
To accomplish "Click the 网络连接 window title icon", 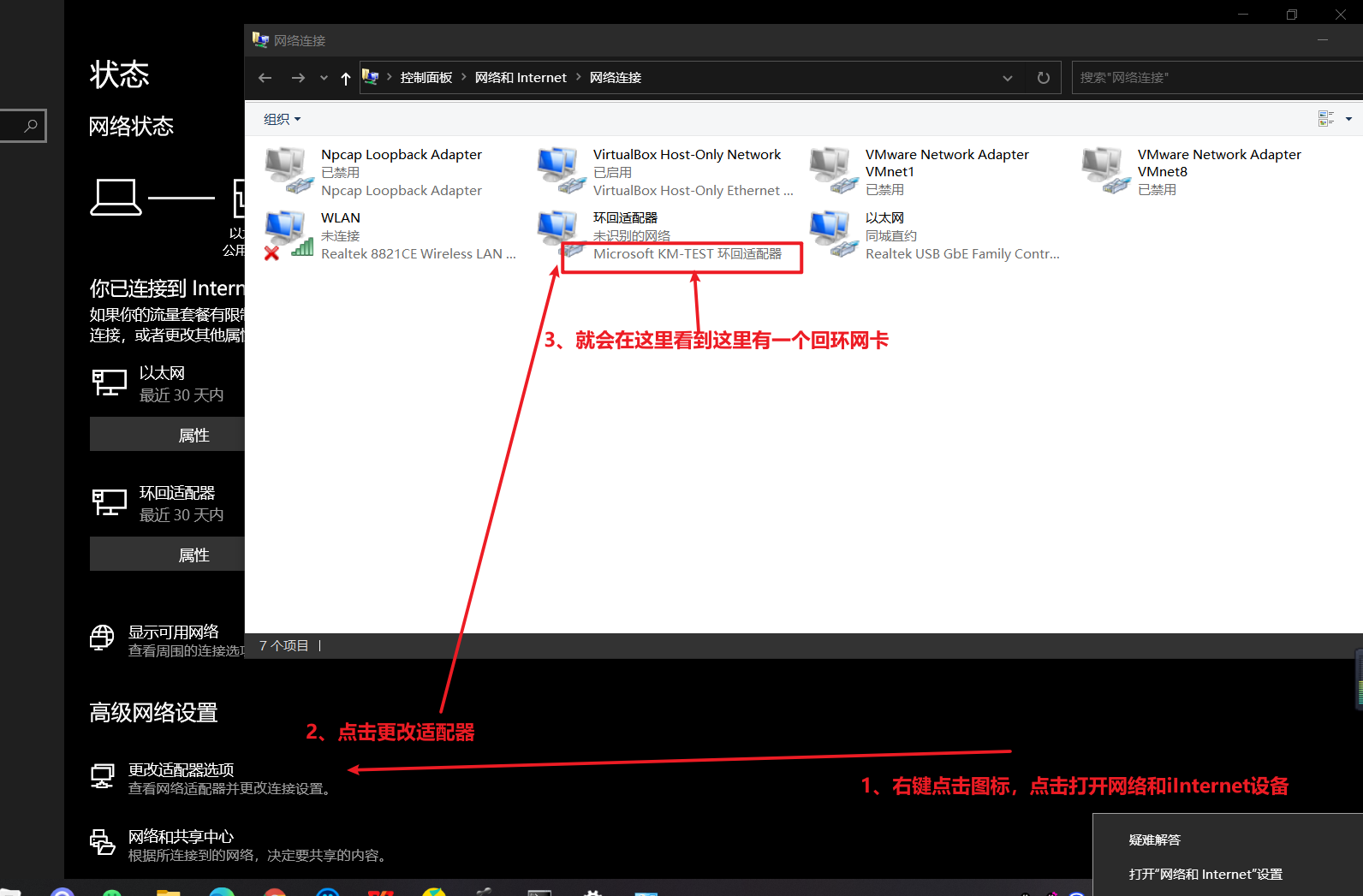I will pos(260,39).
